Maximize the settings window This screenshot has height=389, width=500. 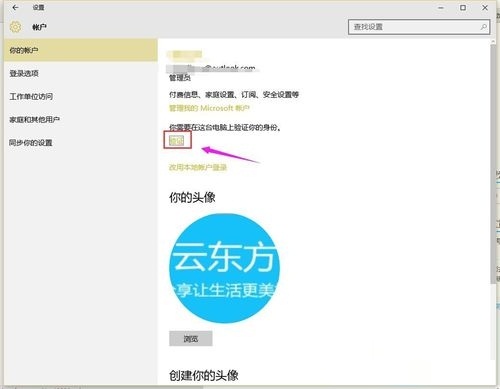click(x=463, y=7)
